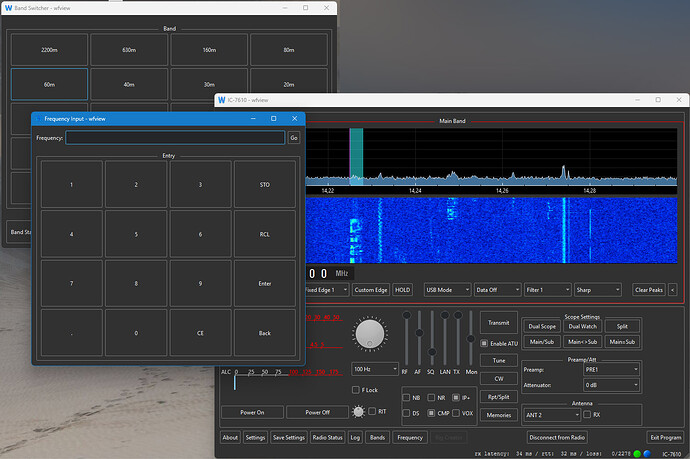
Task: Open the 100 Hz tuning step dropdown
Action: (375, 369)
